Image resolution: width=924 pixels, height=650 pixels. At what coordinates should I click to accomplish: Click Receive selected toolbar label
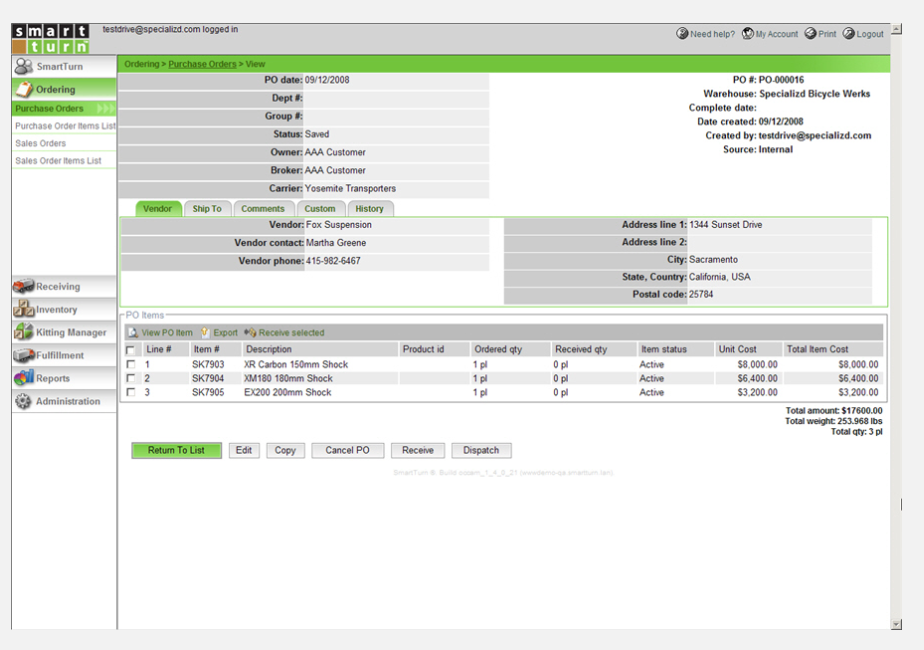[x=291, y=333]
